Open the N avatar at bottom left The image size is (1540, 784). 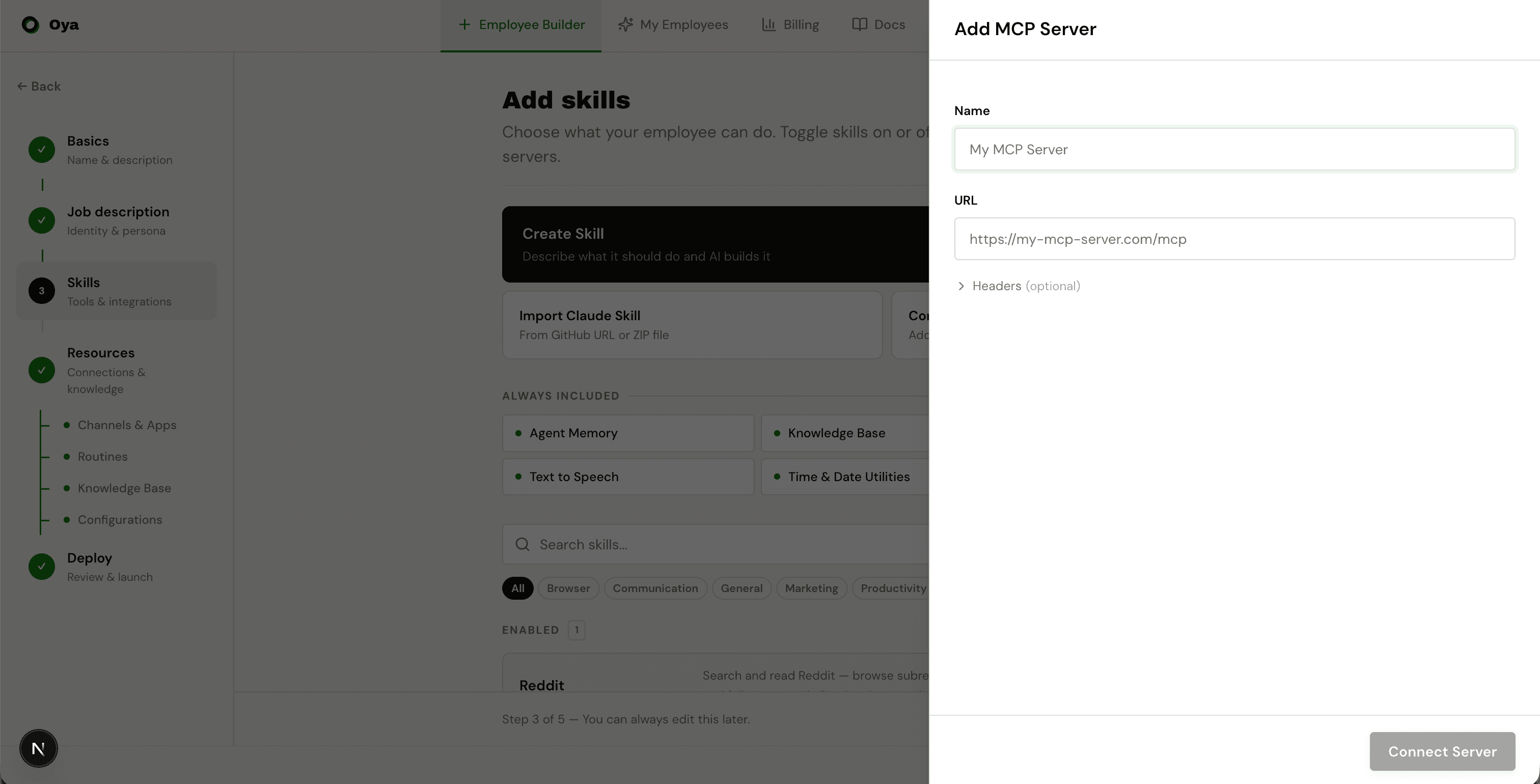38,748
